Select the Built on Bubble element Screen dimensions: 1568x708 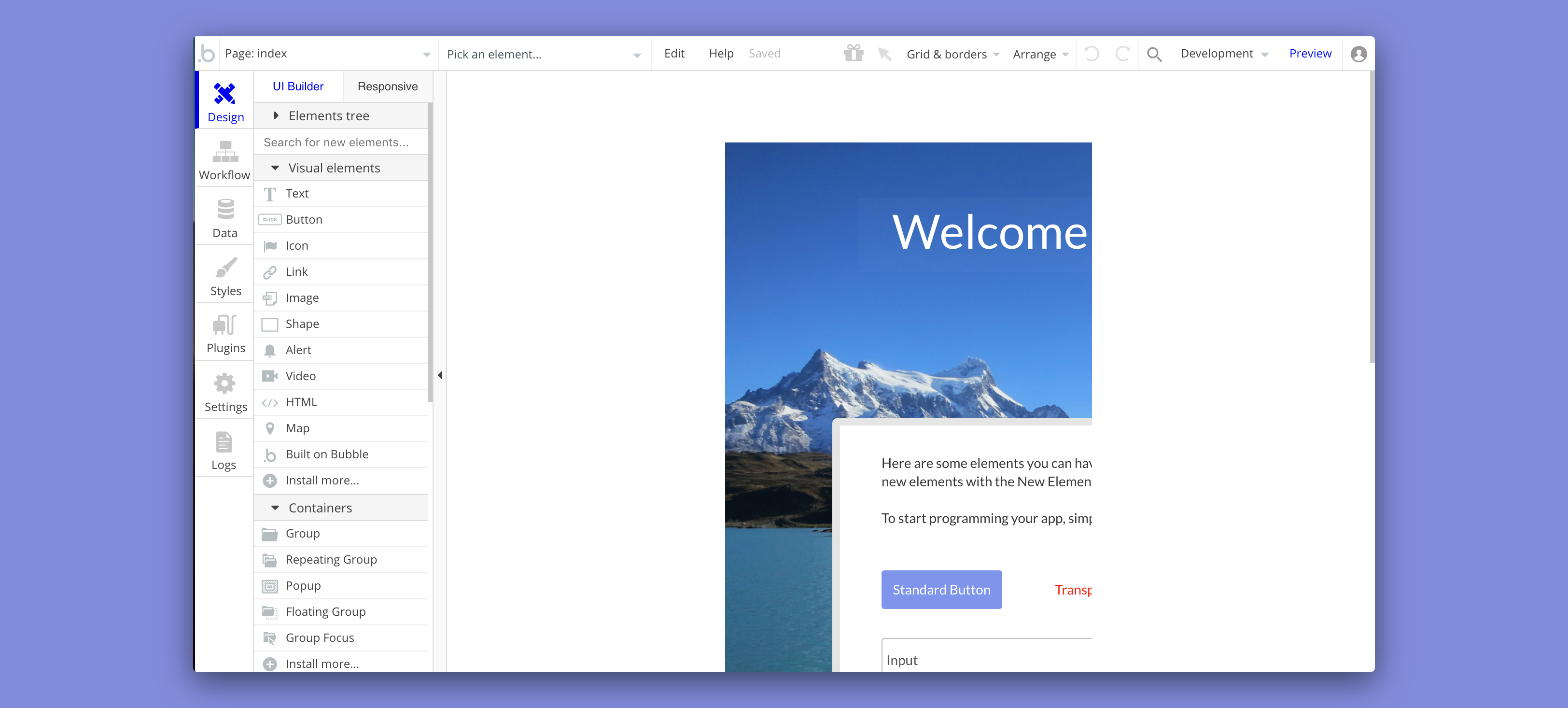tap(341, 455)
